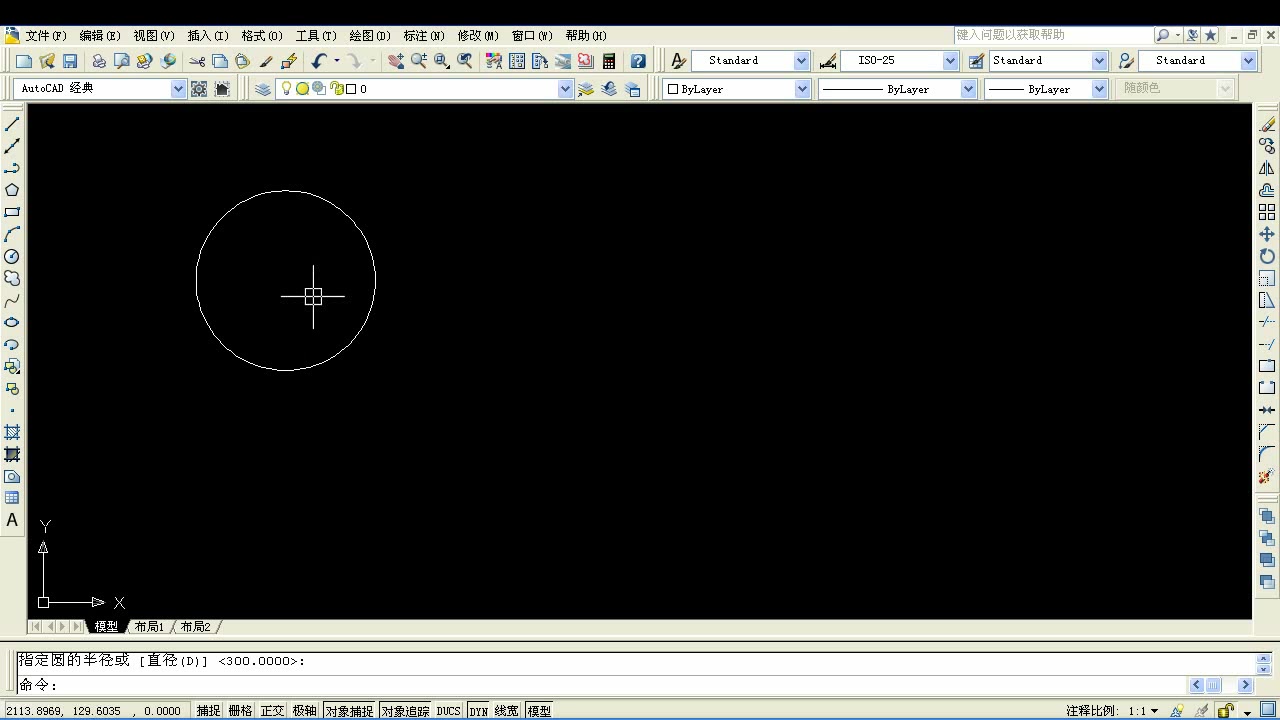Open the QuickCalc calculator icon

[608, 61]
